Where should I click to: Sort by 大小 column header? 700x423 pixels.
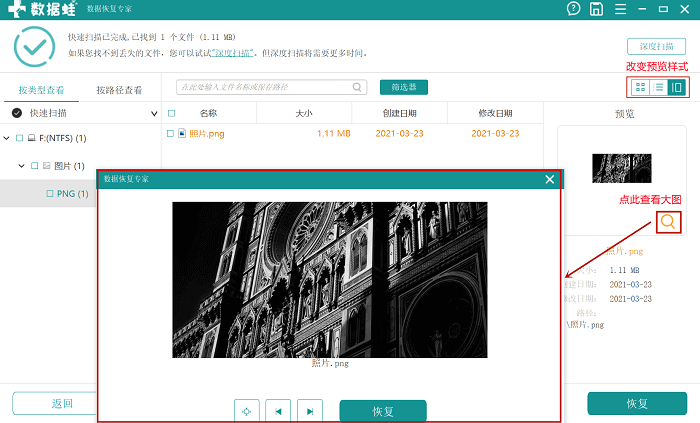coord(304,113)
